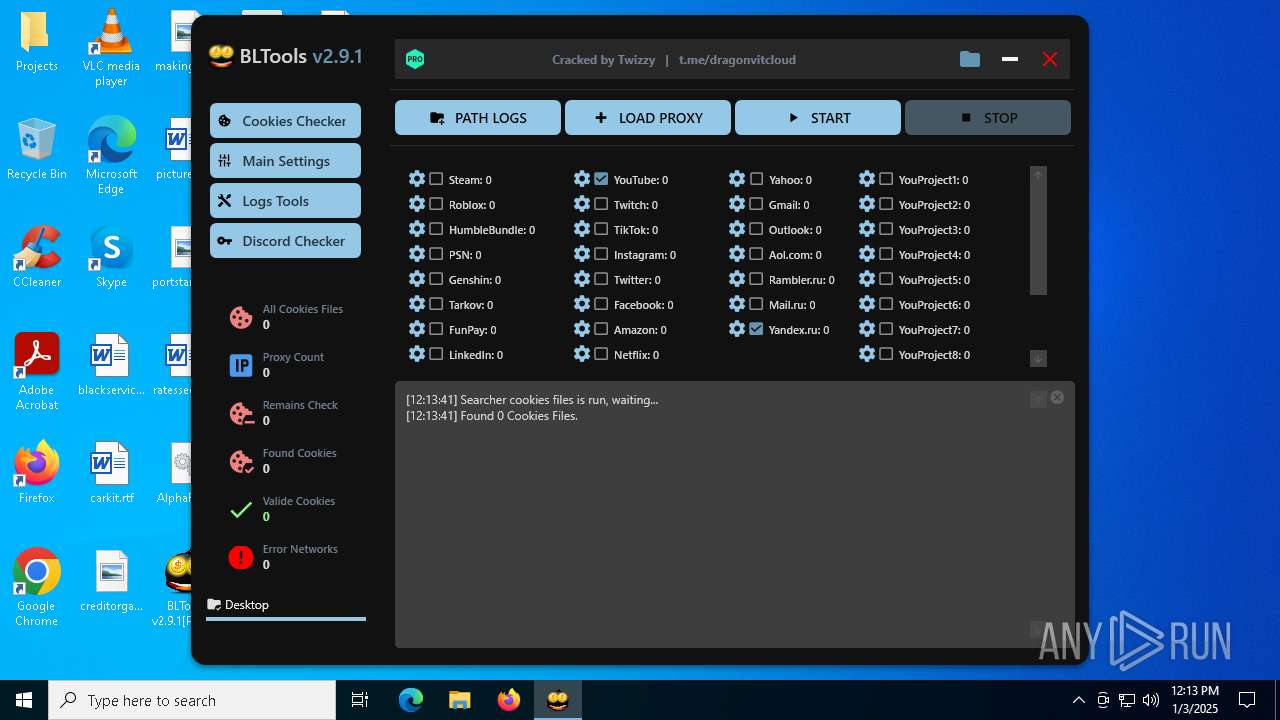Enable the FunPay checkbox
Viewport: 1280px width, 720px height.
436,329
